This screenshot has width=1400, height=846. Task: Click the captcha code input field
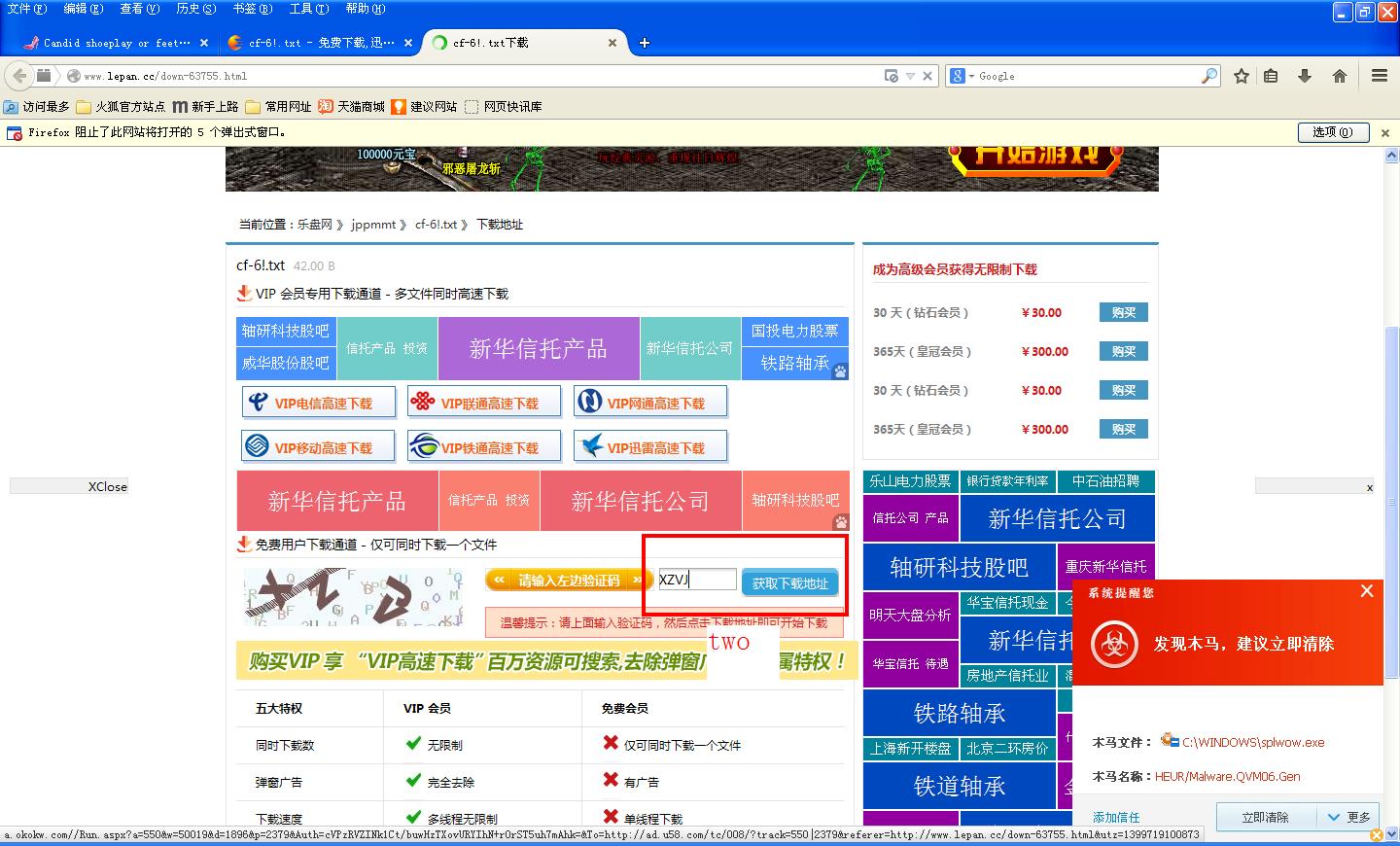(x=697, y=580)
